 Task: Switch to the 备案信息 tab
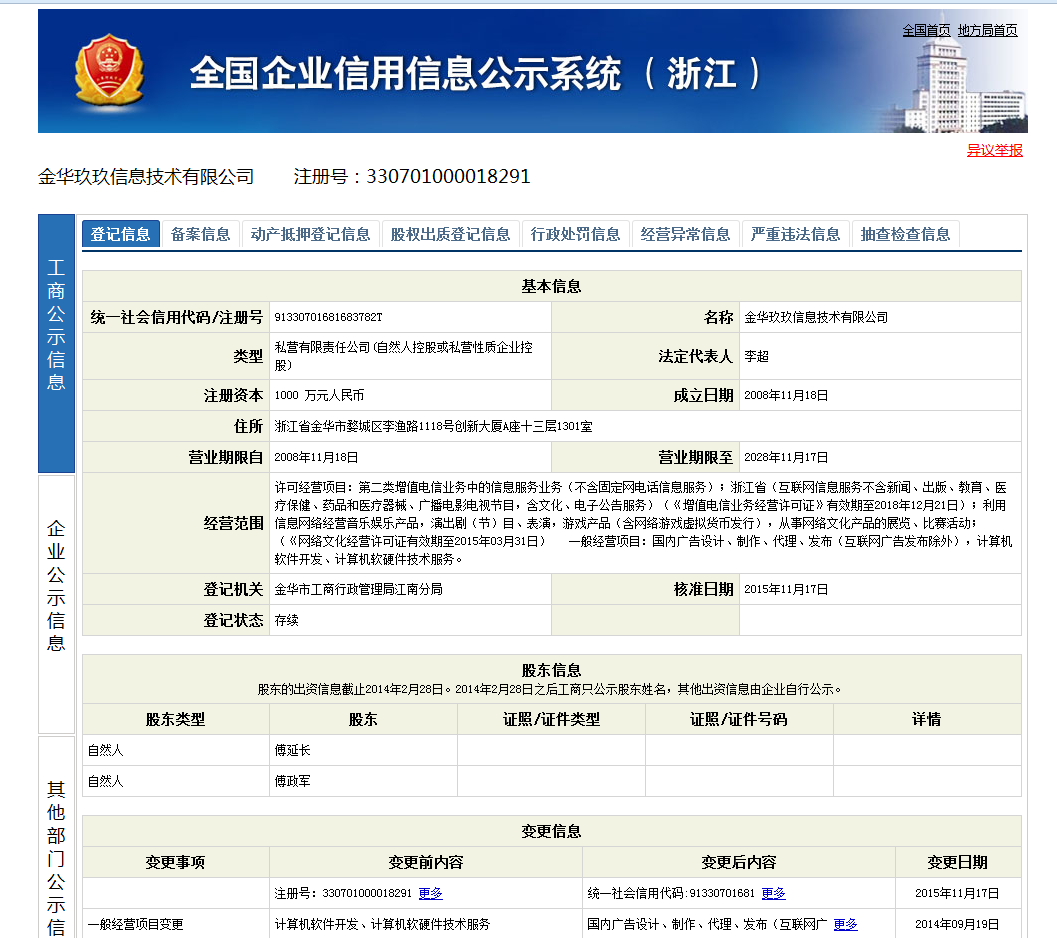200,234
